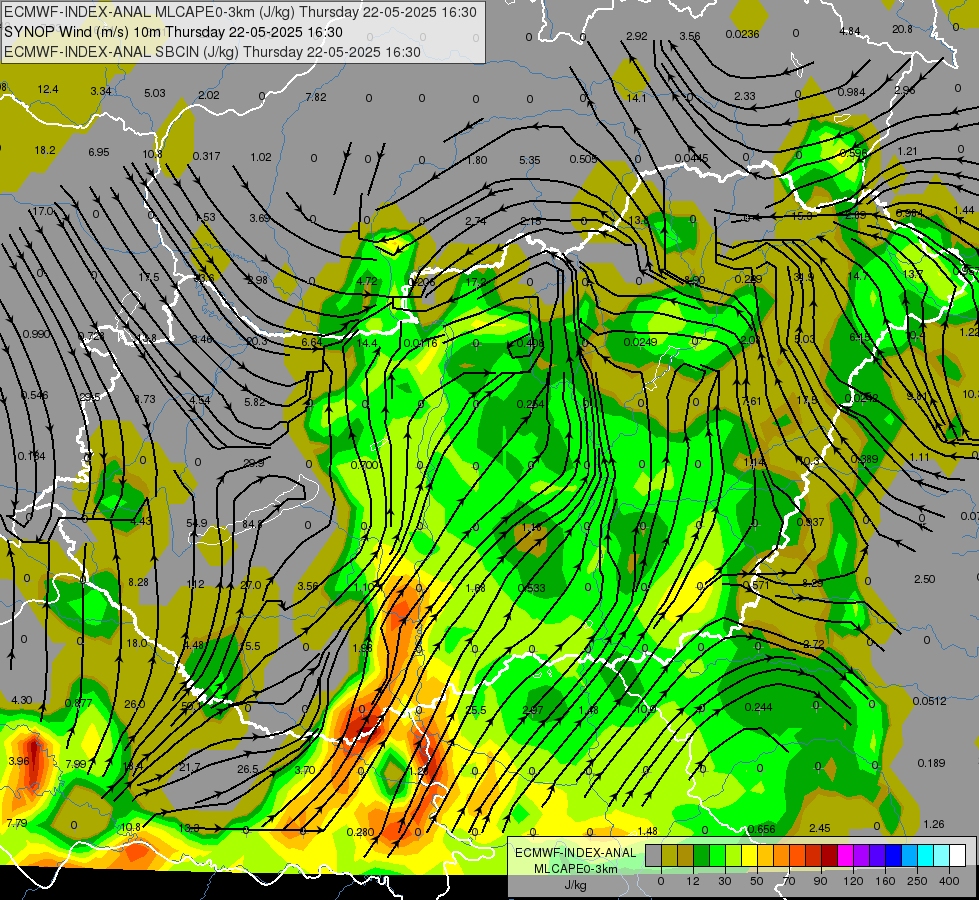
Task: Click the map value 1.26
Action: (x=933, y=824)
